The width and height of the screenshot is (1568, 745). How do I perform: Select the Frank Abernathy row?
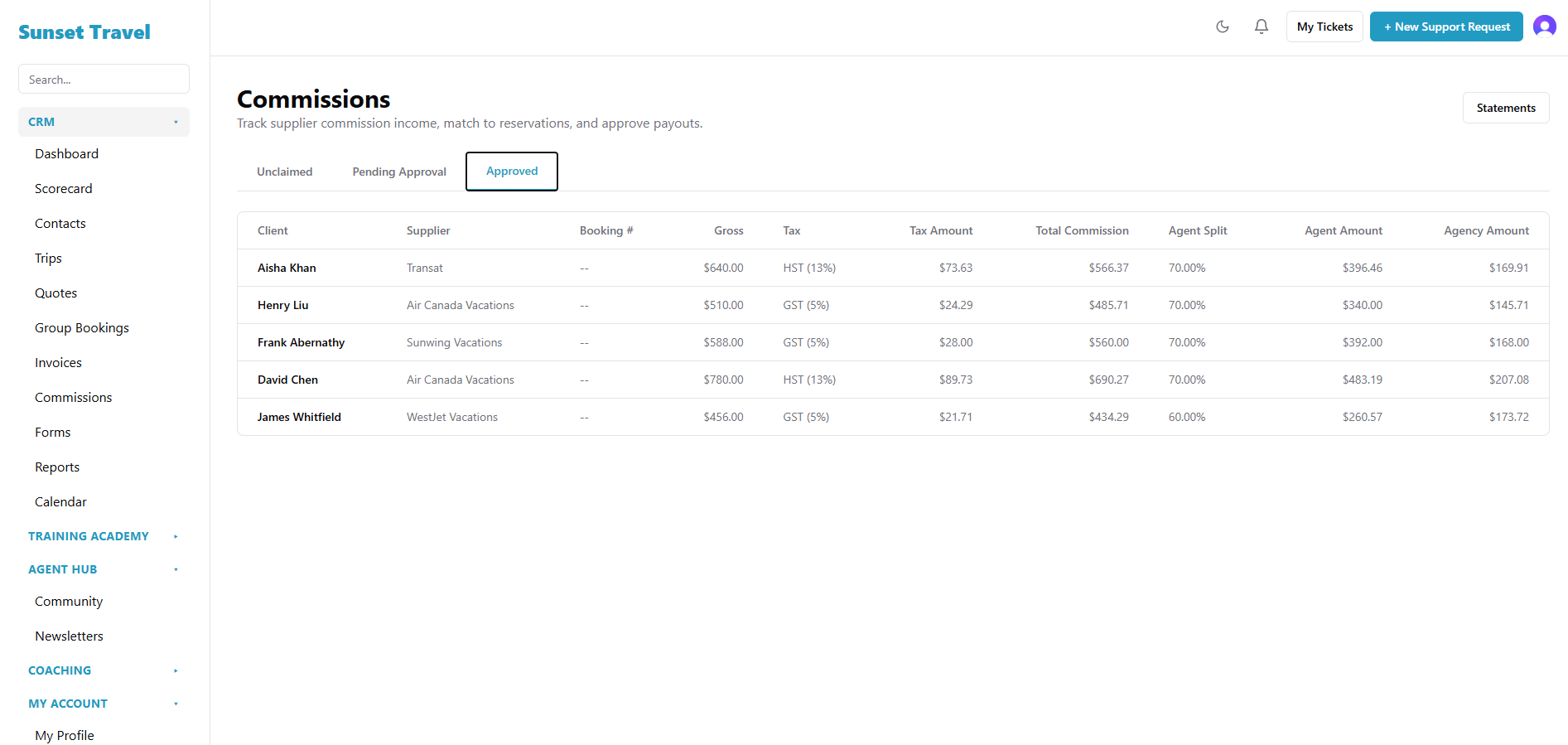[893, 342]
